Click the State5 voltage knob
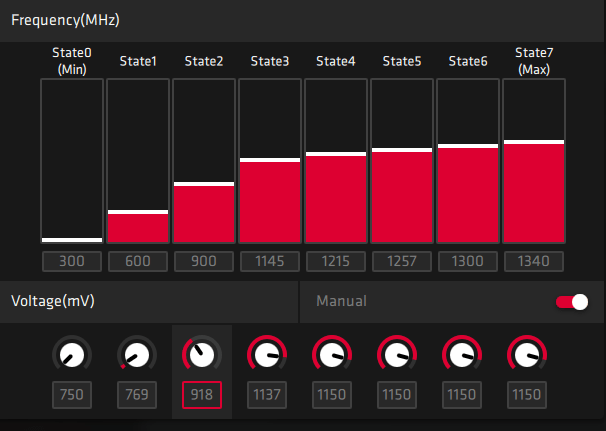The width and height of the screenshot is (606, 431). pyautogui.click(x=397, y=354)
